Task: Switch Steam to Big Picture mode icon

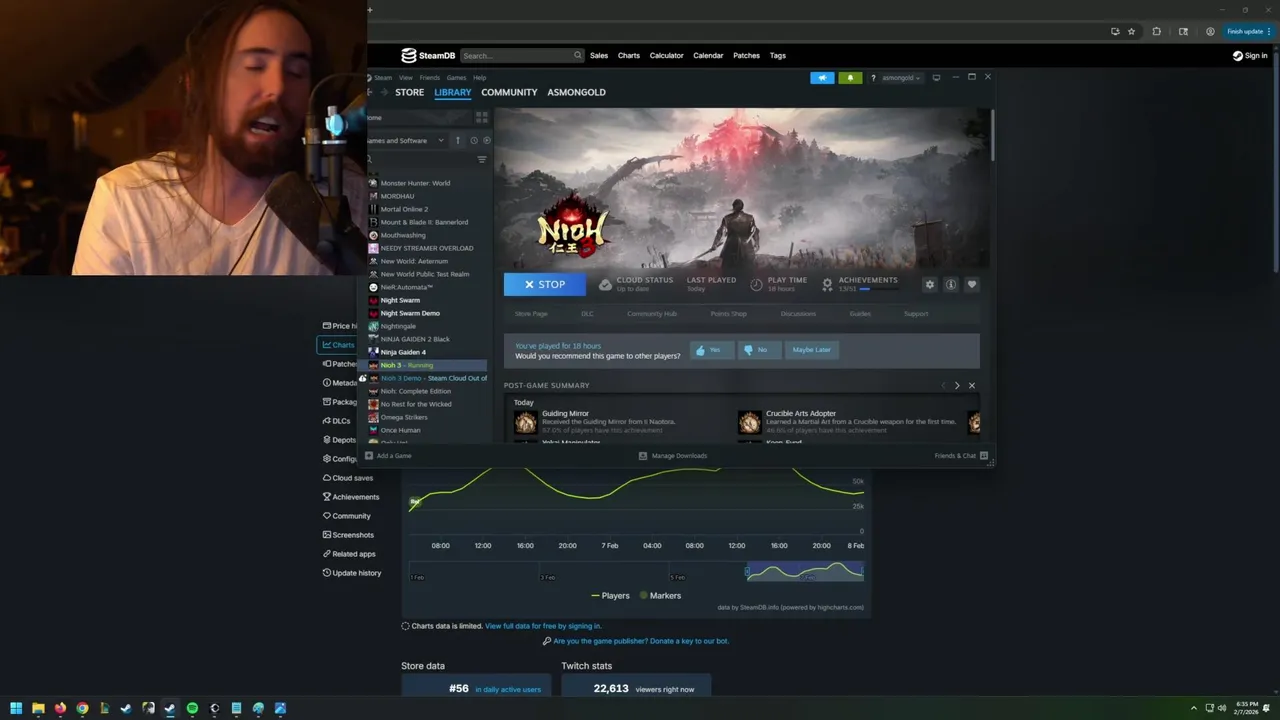Action: click(936, 77)
